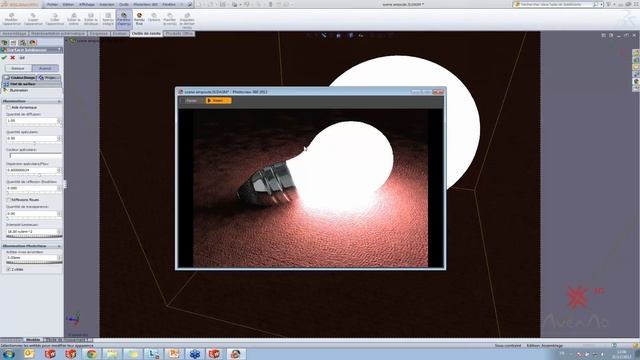This screenshot has height=360, width=640.
Task: Open the PropertyManager tab icon
Action: [13, 42]
